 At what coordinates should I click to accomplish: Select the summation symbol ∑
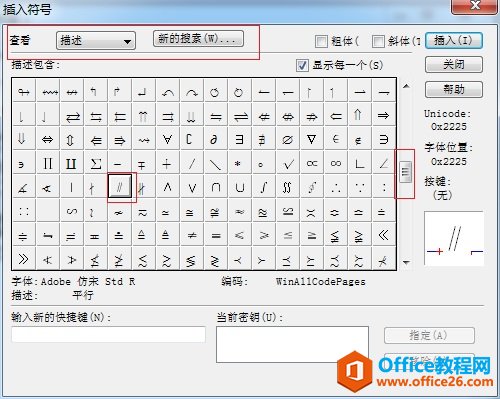tap(96, 163)
